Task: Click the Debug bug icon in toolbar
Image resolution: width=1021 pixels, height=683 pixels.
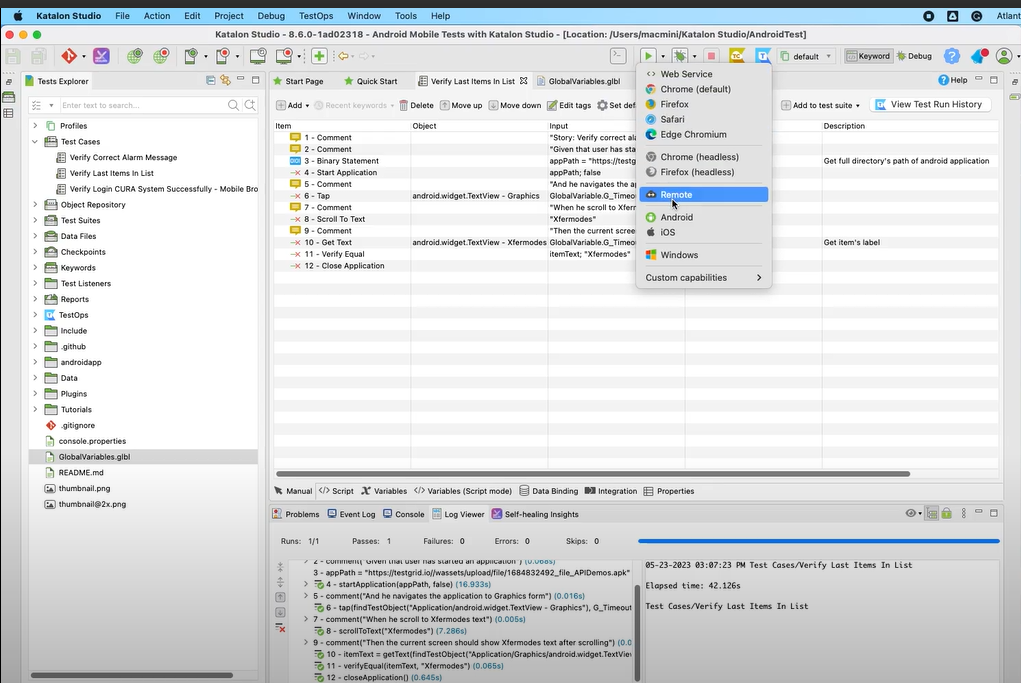Action: pos(680,56)
